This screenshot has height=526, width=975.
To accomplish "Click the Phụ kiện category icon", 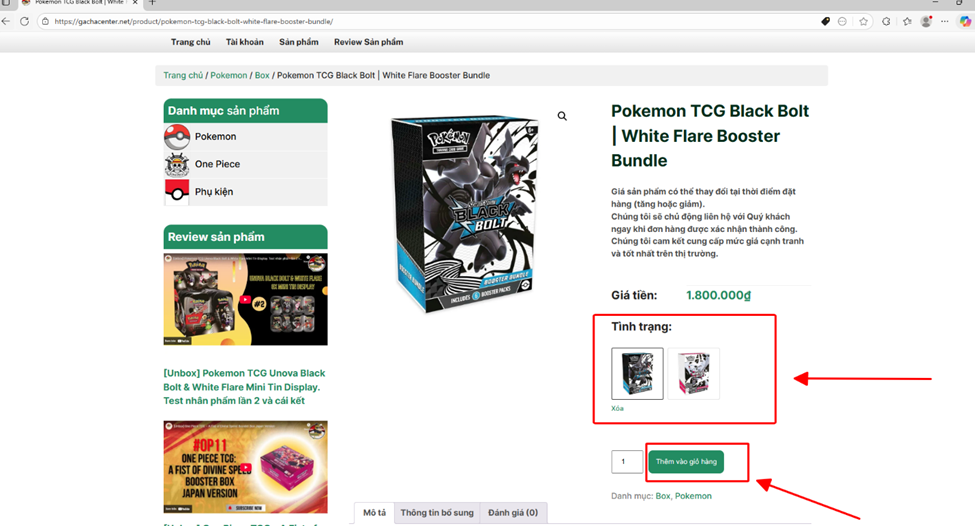I will [177, 191].
